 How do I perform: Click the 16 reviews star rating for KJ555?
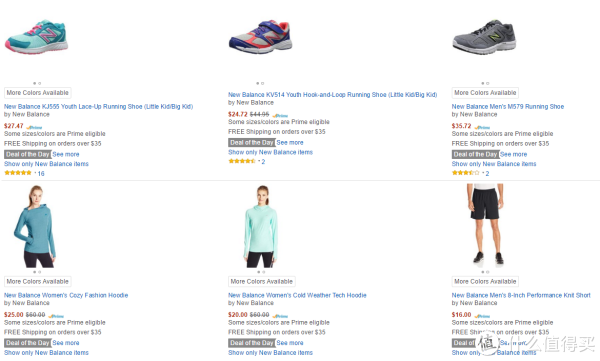pos(24,173)
